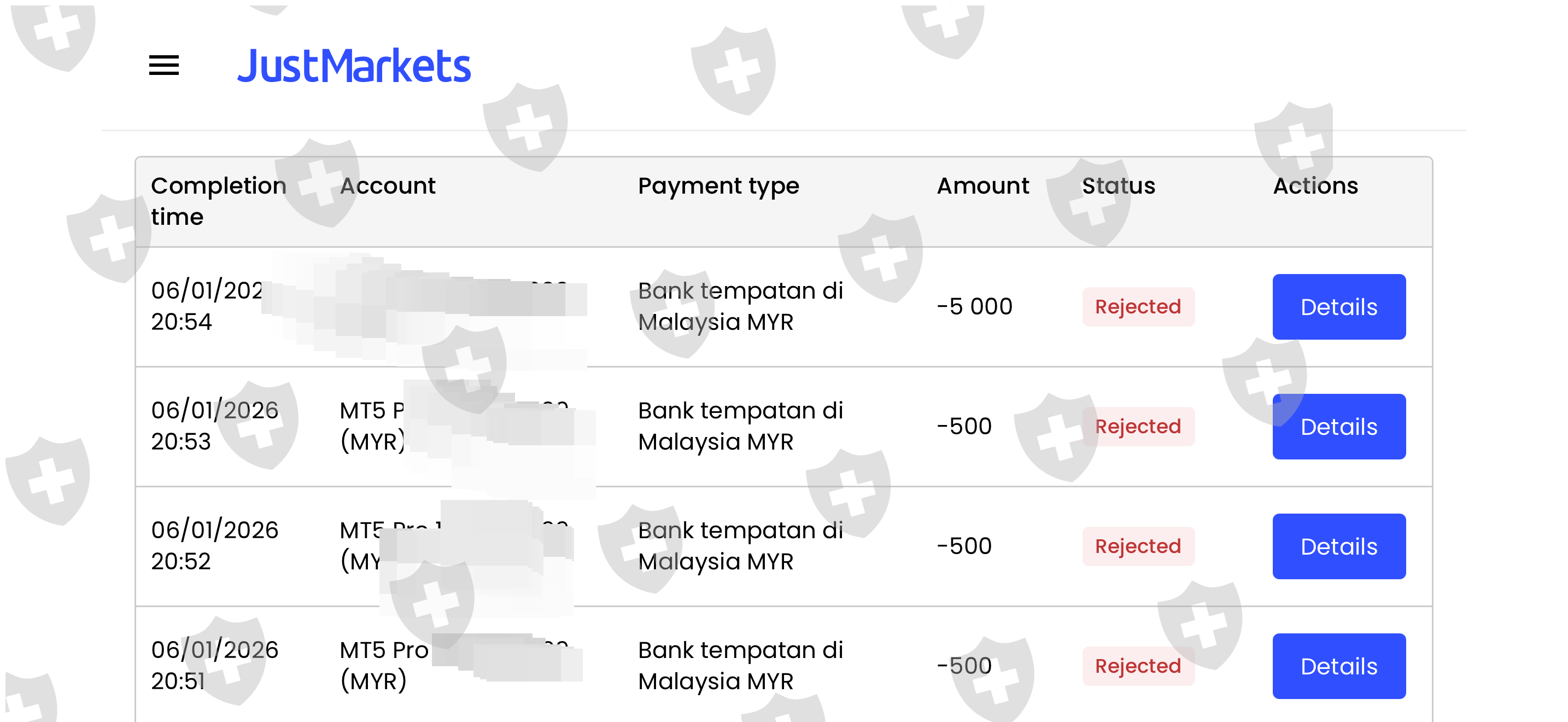Open Details for the 20:53 transaction
This screenshot has height=722, width=1568.
1338,427
